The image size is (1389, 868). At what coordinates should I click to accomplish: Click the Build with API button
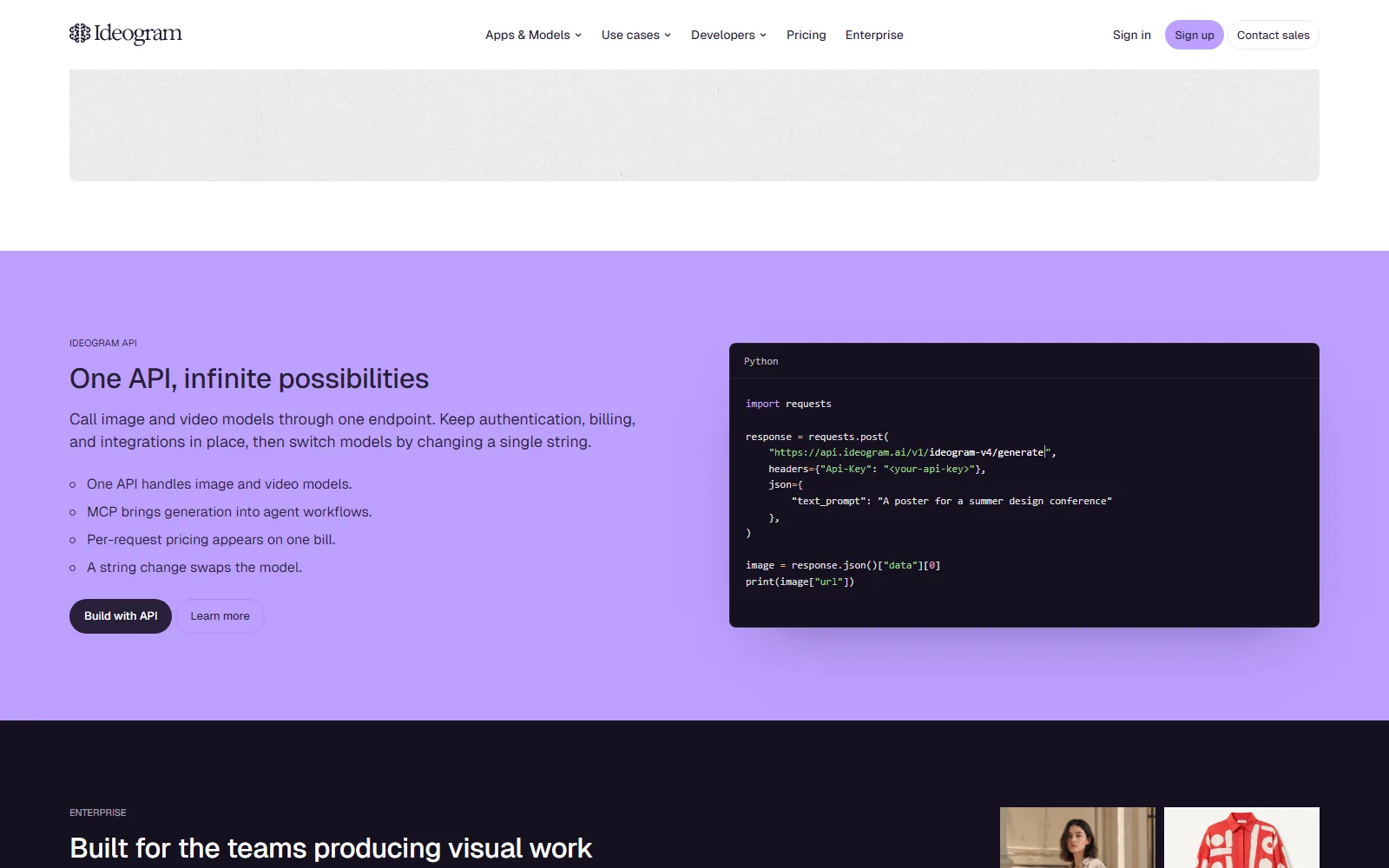[121, 616]
